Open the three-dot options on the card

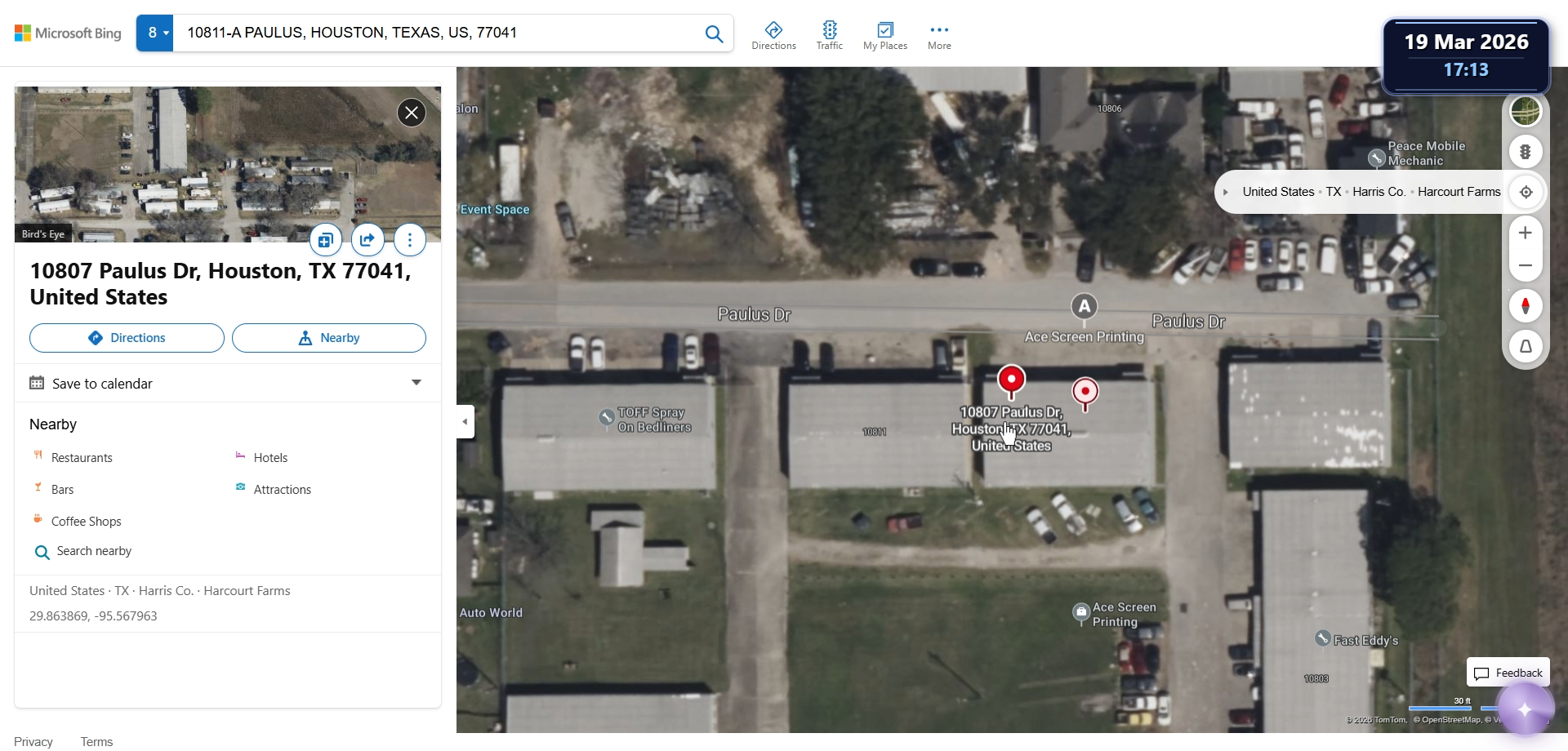pos(410,240)
